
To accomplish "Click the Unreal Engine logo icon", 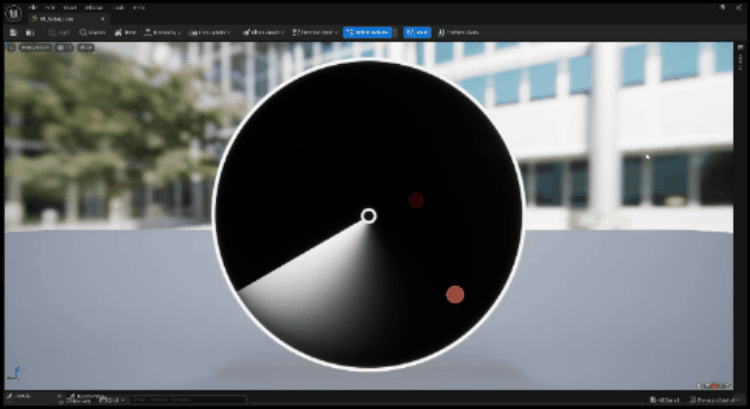I will (x=13, y=11).
